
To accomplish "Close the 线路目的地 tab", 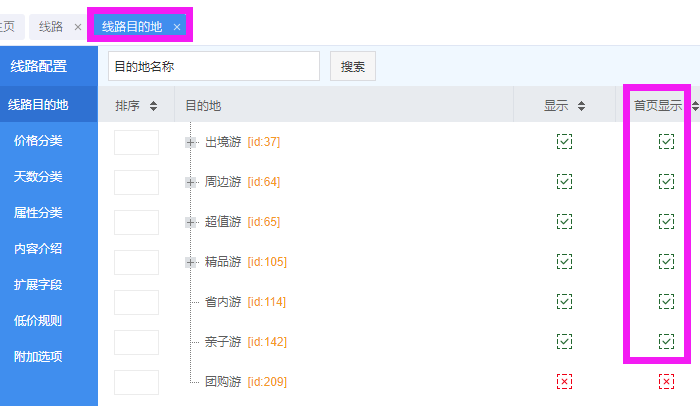I will [x=177, y=27].
